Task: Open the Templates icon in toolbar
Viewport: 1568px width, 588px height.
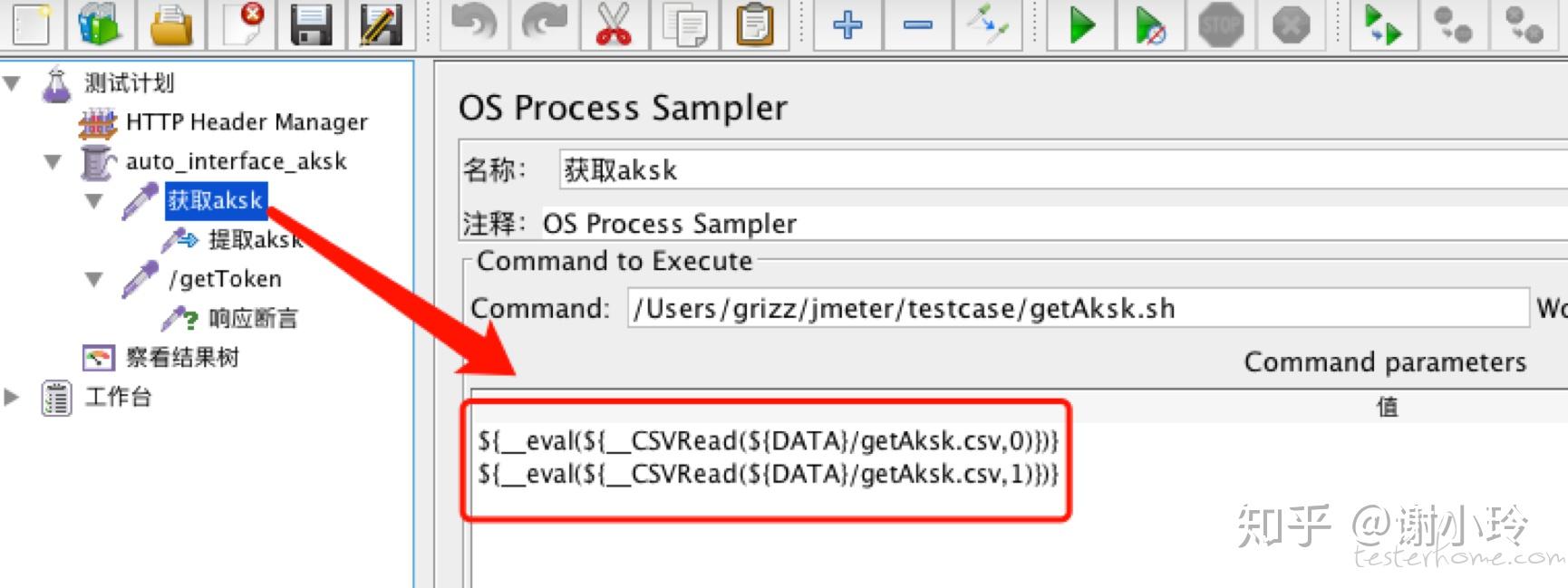Action: point(100,23)
